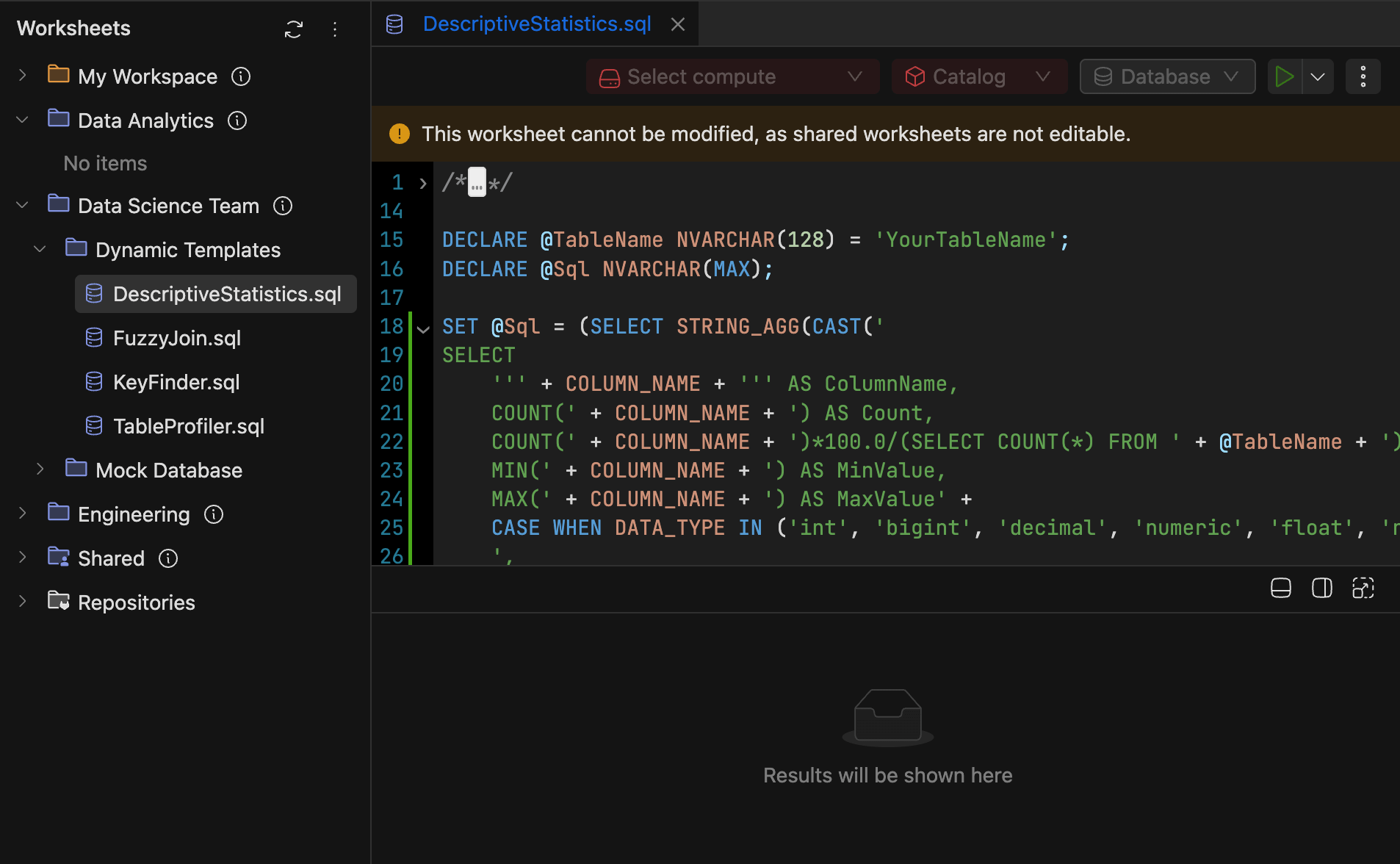Image resolution: width=1400 pixels, height=864 pixels.
Task: Show info for Data Science Team
Action: coord(283,206)
